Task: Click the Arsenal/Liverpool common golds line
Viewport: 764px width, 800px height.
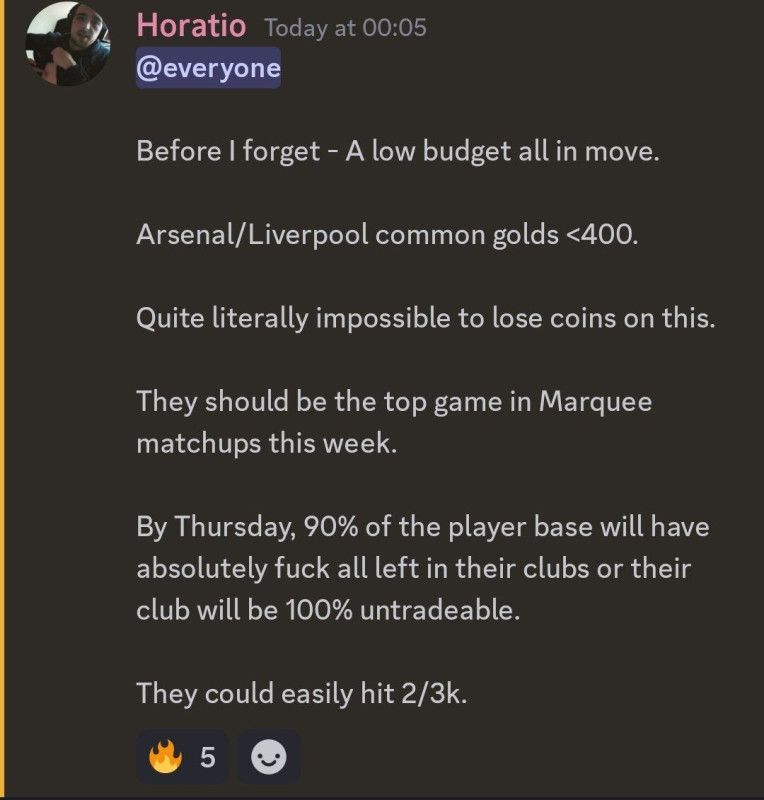Action: [387, 235]
